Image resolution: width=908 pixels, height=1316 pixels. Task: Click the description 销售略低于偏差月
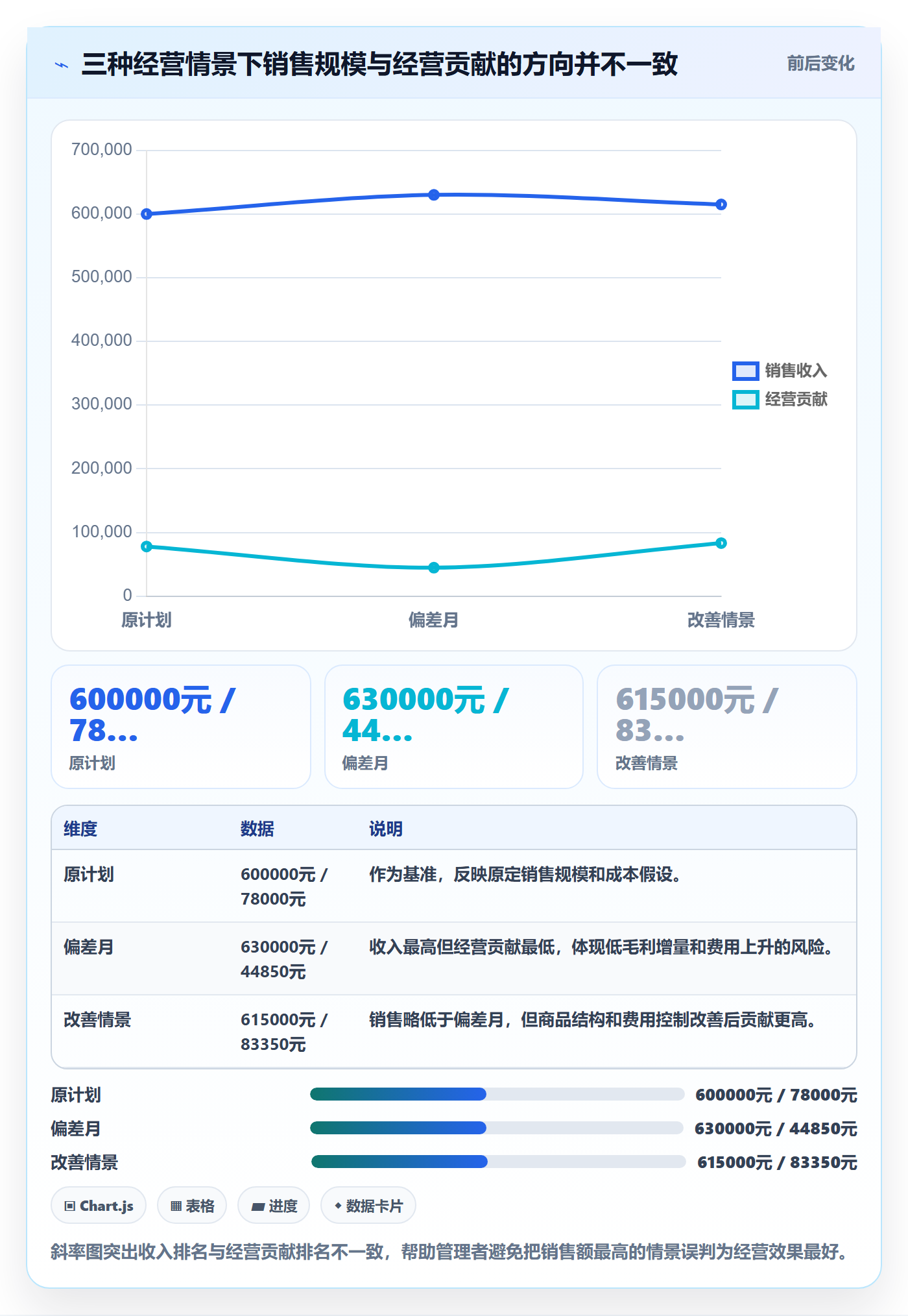[x=593, y=1020]
